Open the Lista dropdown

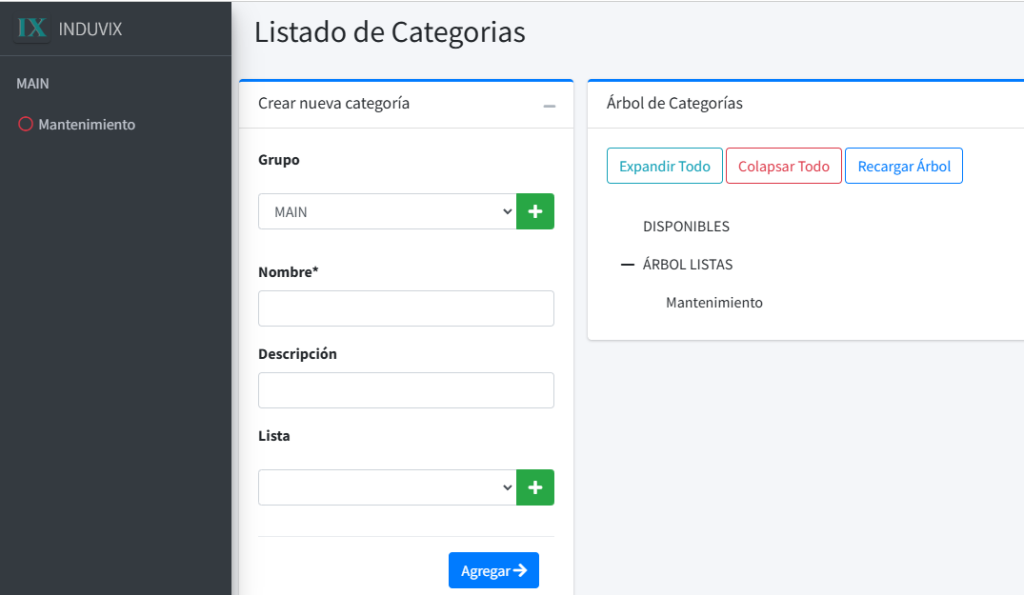387,488
